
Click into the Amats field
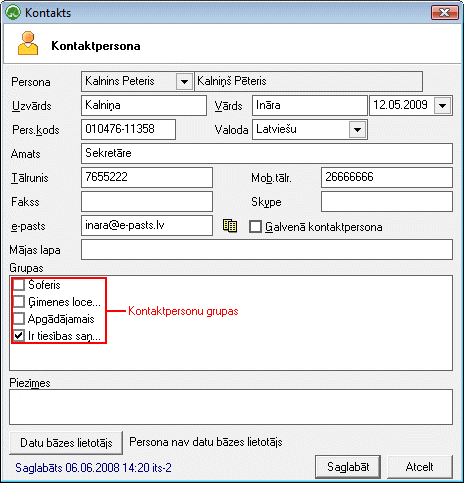pyautogui.click(x=267, y=153)
